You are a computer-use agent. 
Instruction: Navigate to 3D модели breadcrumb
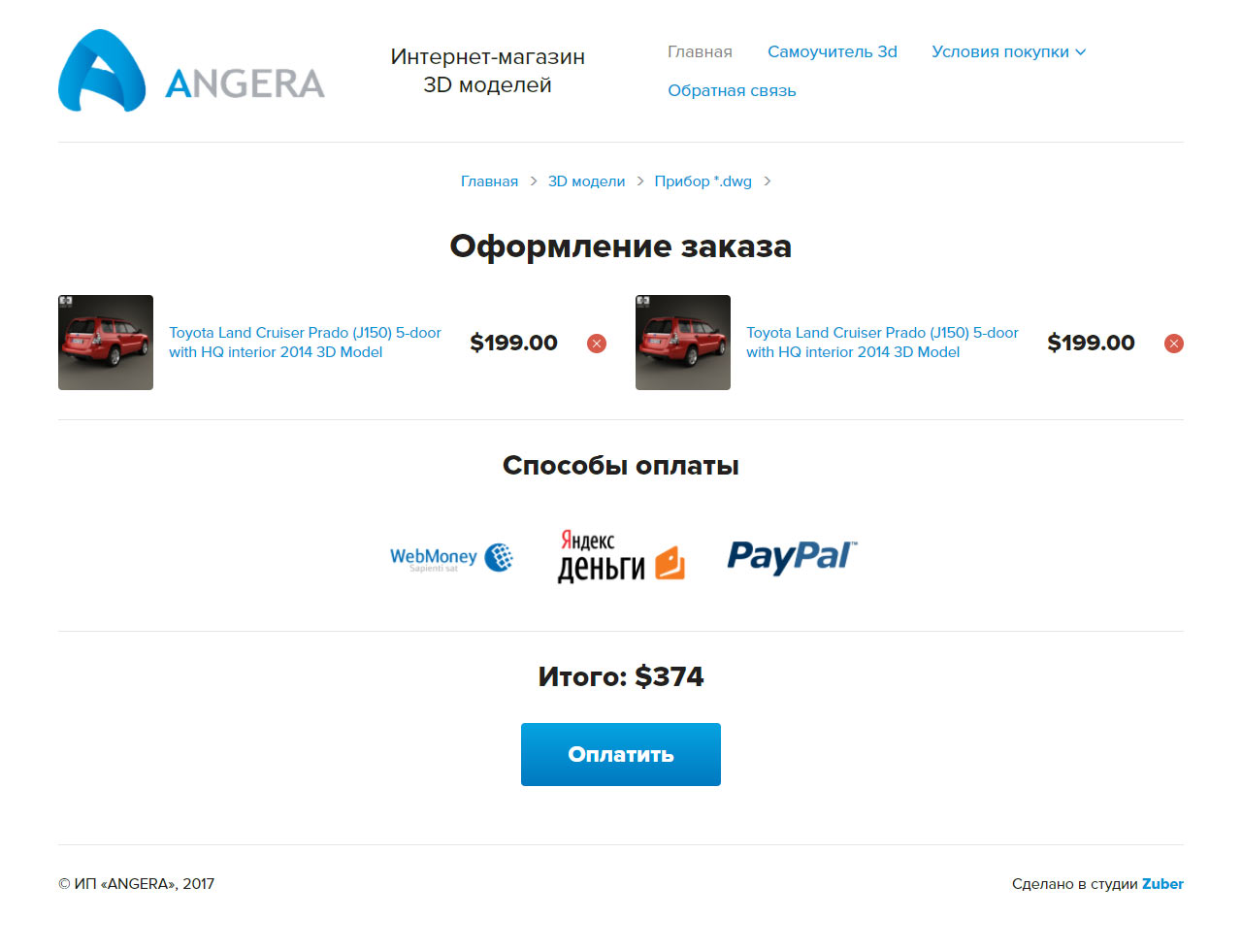[x=586, y=181]
